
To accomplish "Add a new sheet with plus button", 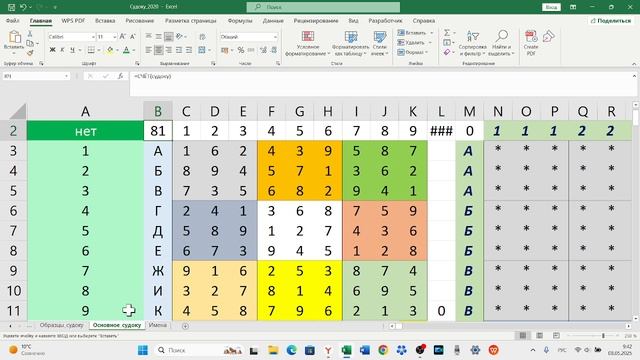I will pyautogui.click(x=185, y=326).
